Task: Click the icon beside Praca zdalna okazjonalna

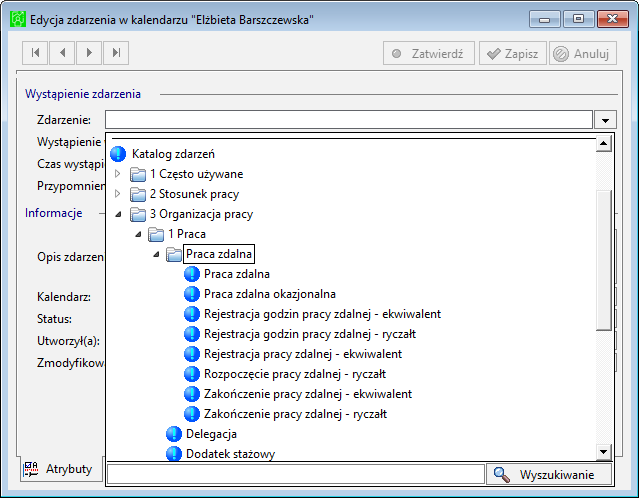Action: click(x=192, y=294)
